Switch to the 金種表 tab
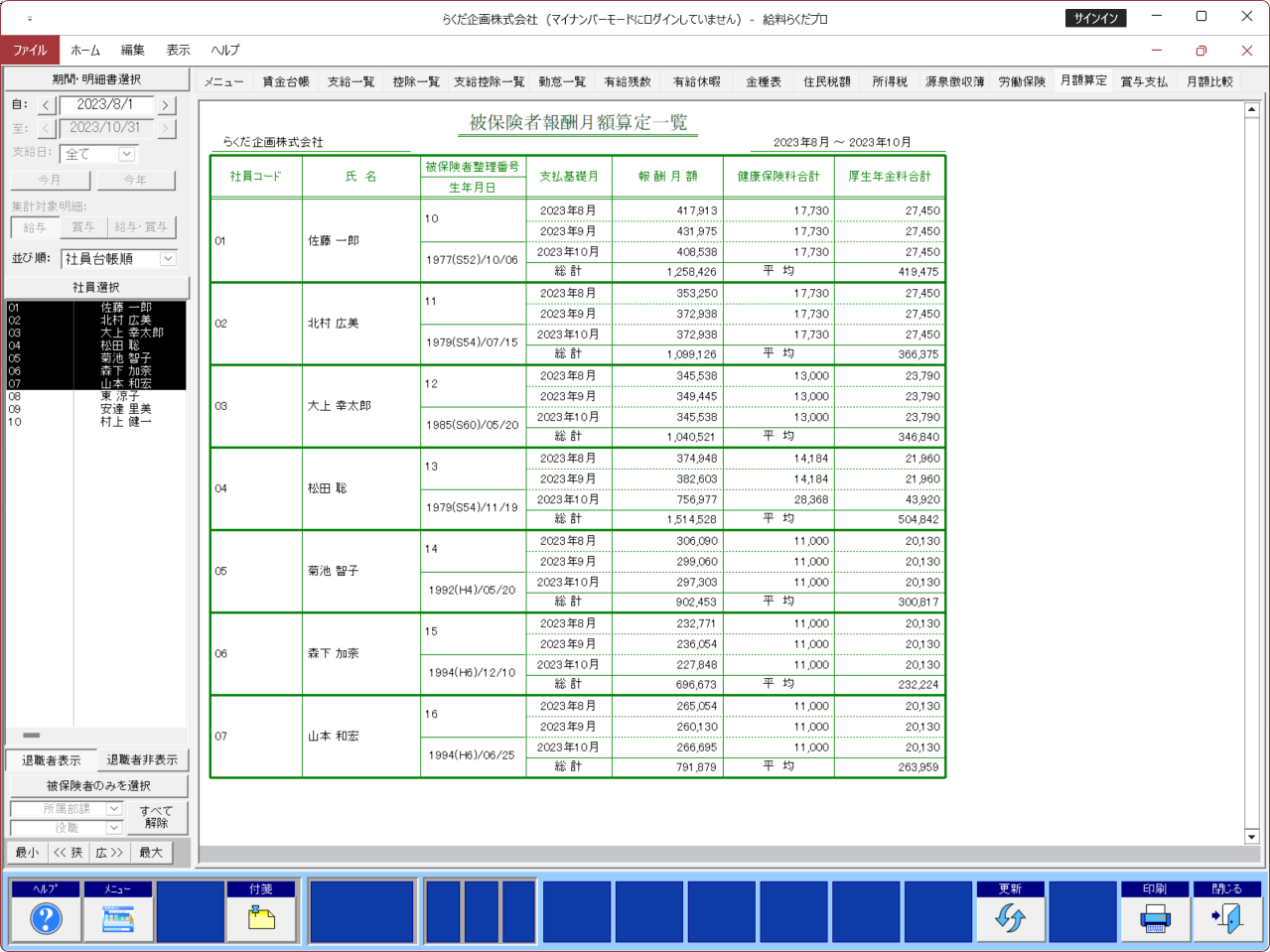The height and width of the screenshot is (952, 1270). 764,81
